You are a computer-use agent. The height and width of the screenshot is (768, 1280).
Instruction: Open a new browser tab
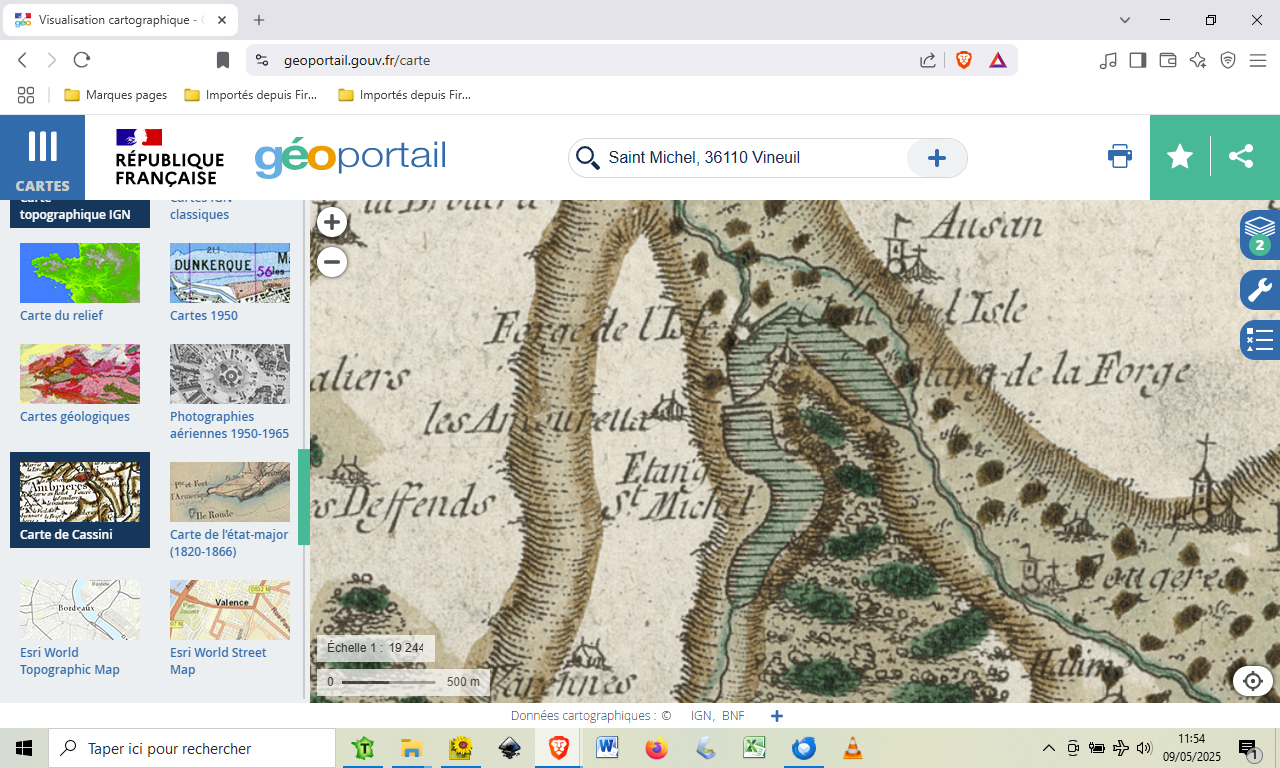point(259,20)
